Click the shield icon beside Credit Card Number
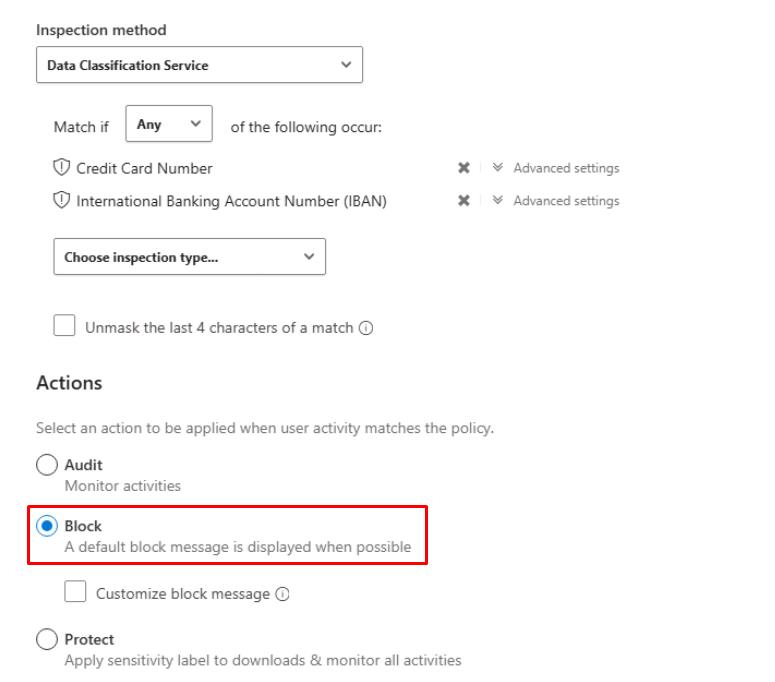 click(62, 168)
